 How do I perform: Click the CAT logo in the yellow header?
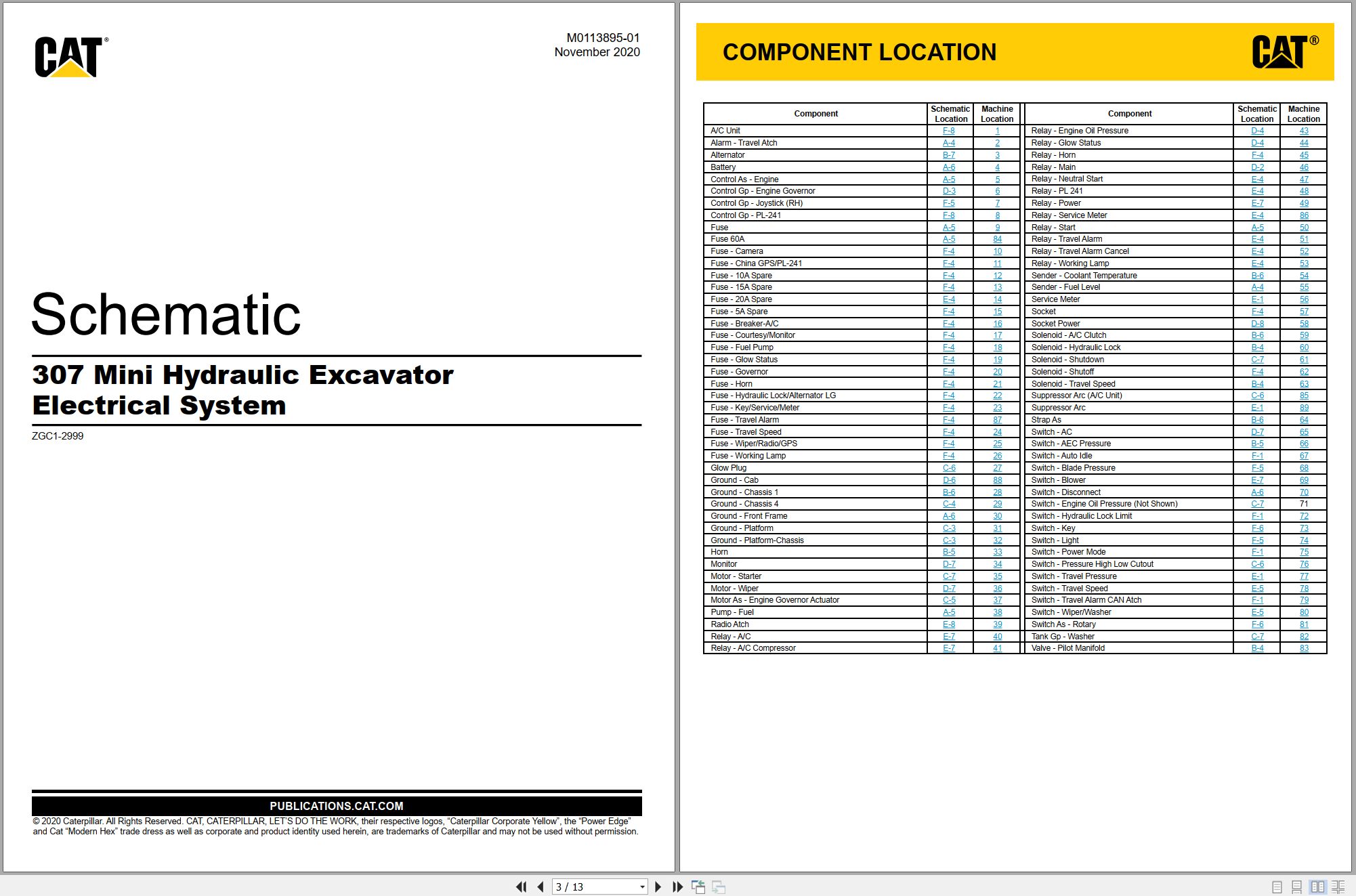click(x=1285, y=52)
